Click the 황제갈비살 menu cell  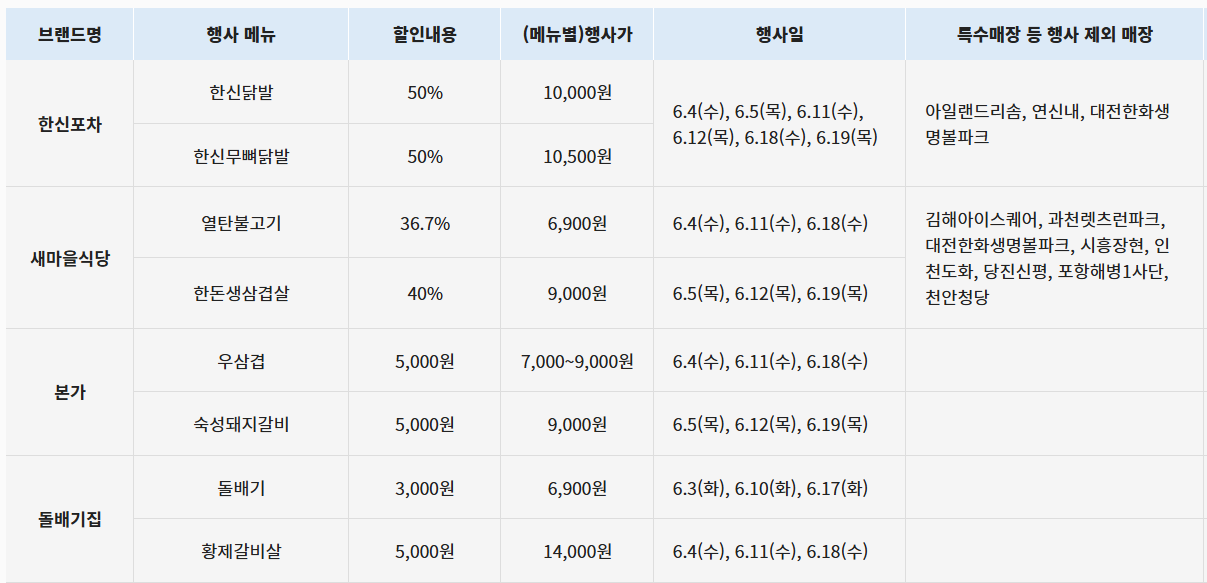tap(241, 551)
